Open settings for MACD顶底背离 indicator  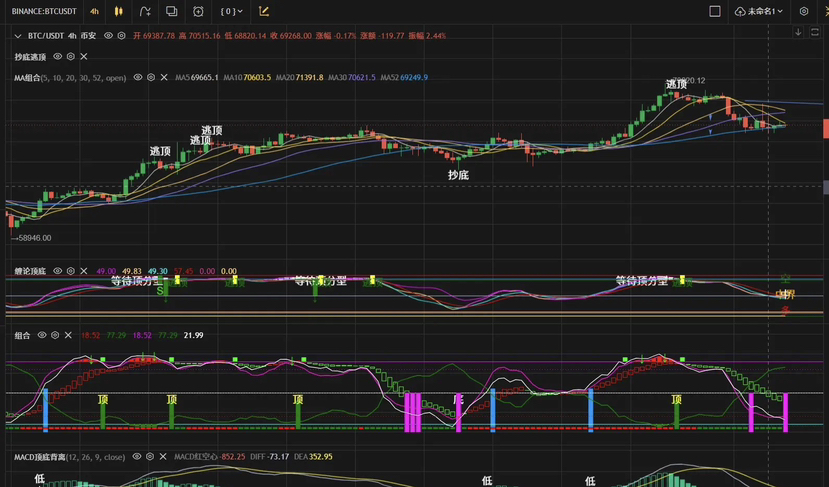coord(150,456)
